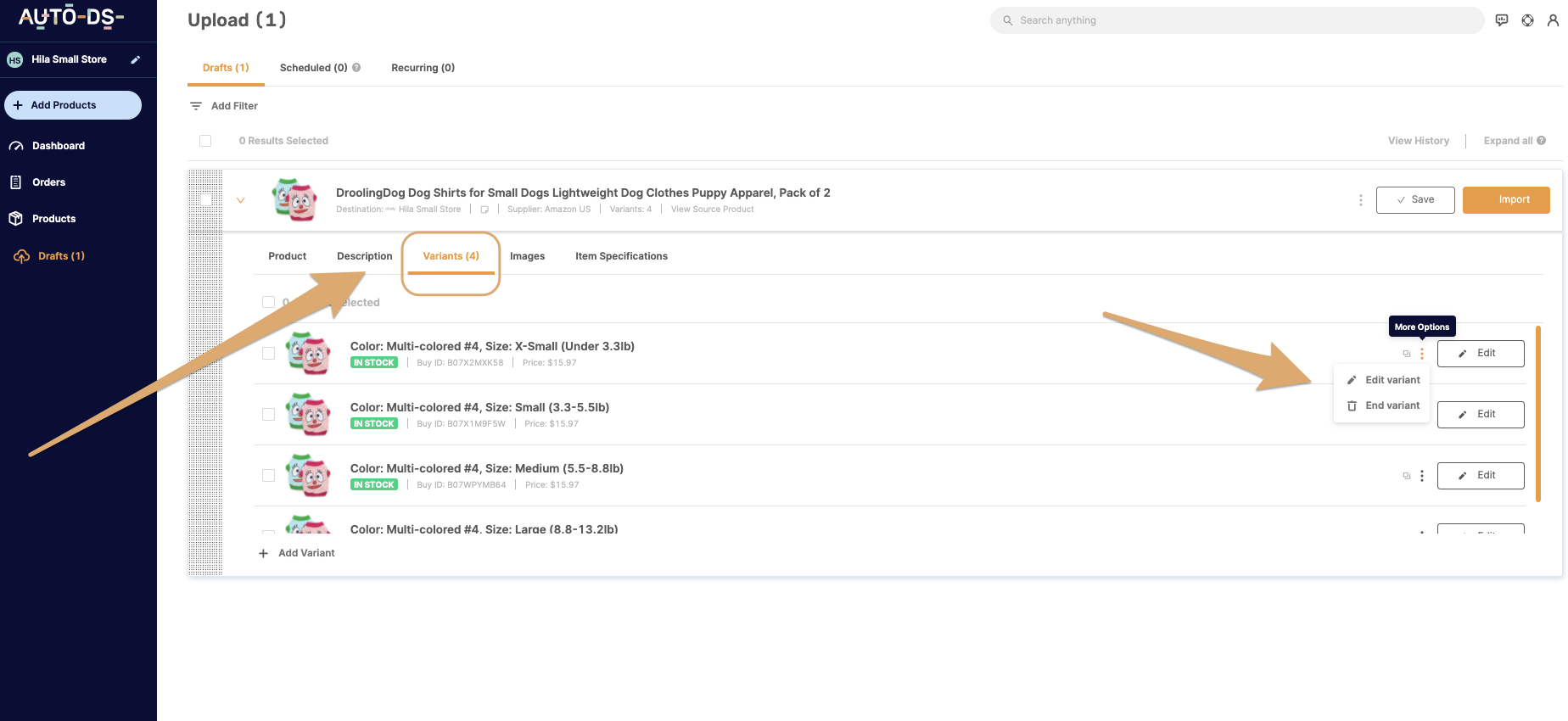Screen dimensions: 1568x721
Task: Collapse the DroolingDog product chevron
Action: pyautogui.click(x=241, y=201)
